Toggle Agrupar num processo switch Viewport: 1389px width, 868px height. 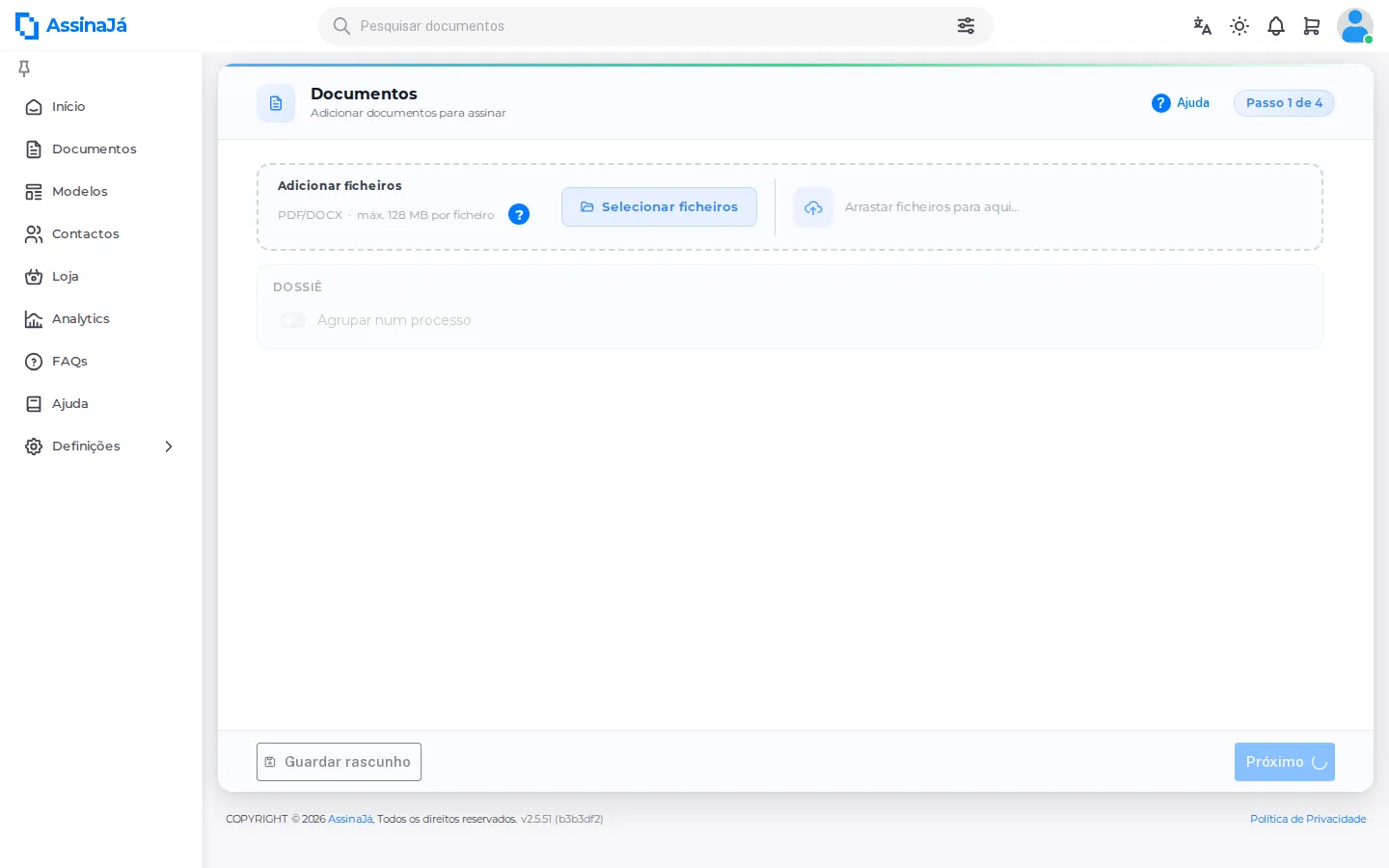coord(293,320)
